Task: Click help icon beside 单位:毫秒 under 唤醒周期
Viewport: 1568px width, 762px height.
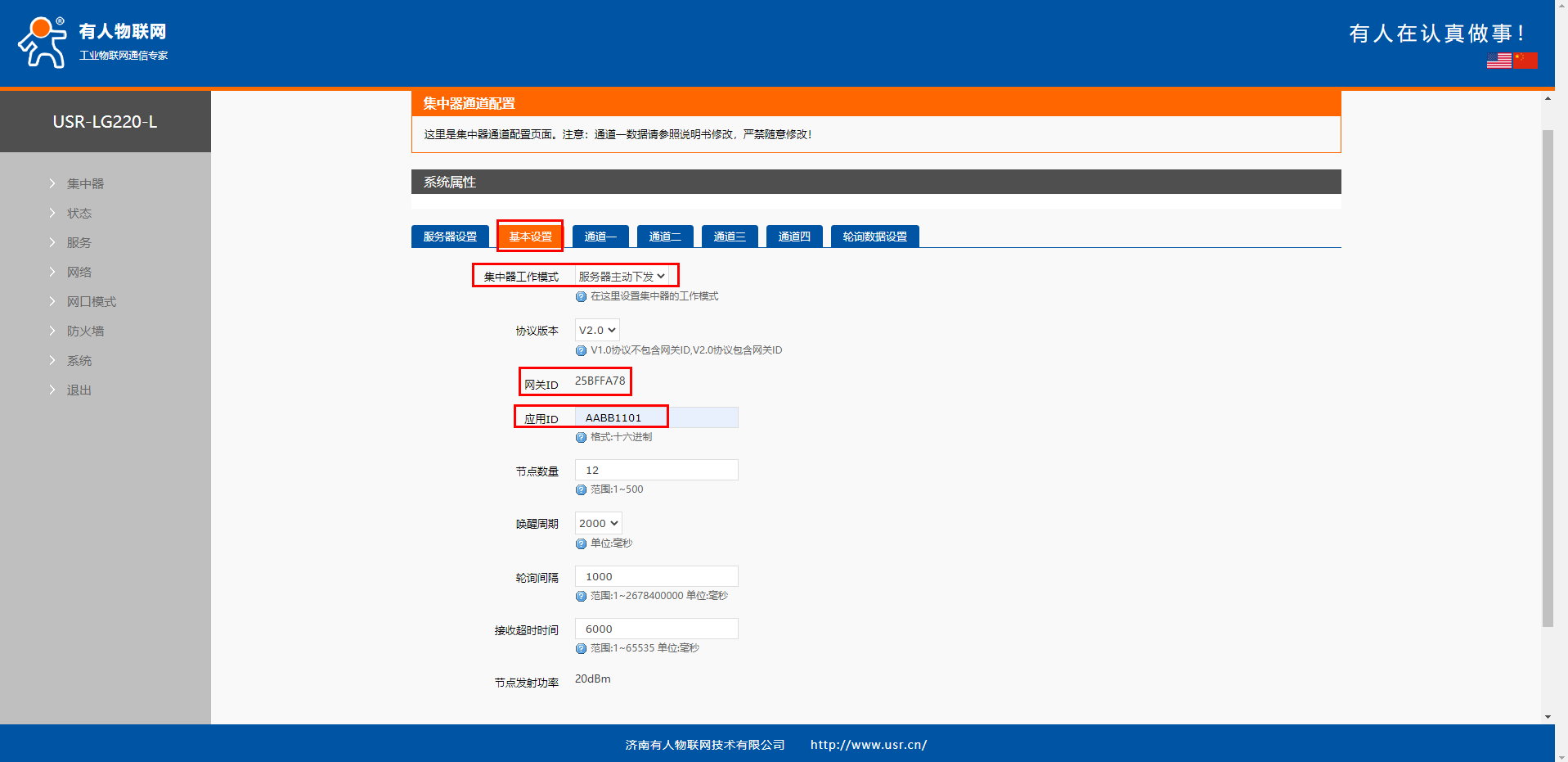Action: click(x=581, y=544)
